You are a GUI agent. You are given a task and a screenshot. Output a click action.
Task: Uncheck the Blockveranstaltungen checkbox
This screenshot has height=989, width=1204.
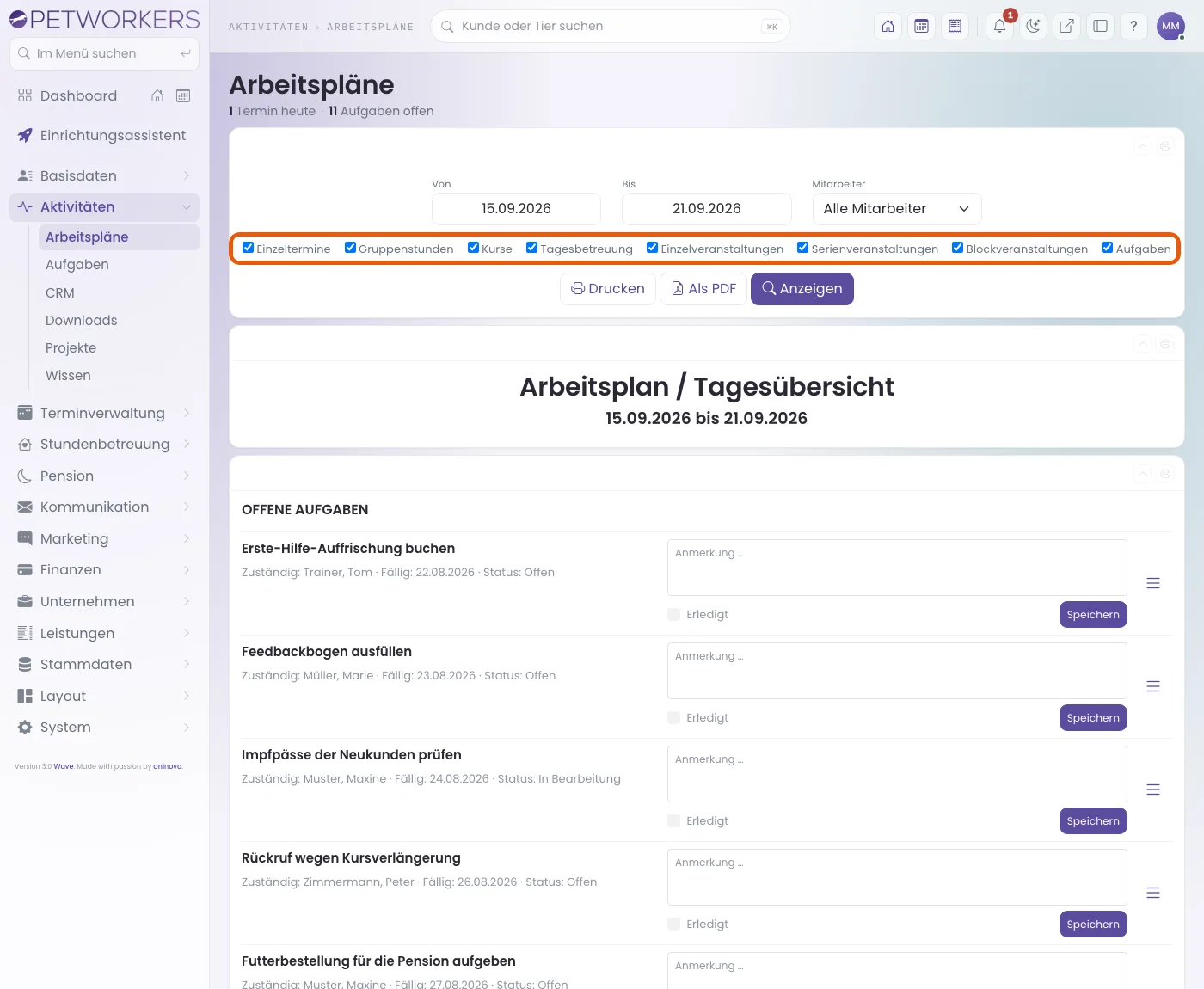(x=957, y=248)
